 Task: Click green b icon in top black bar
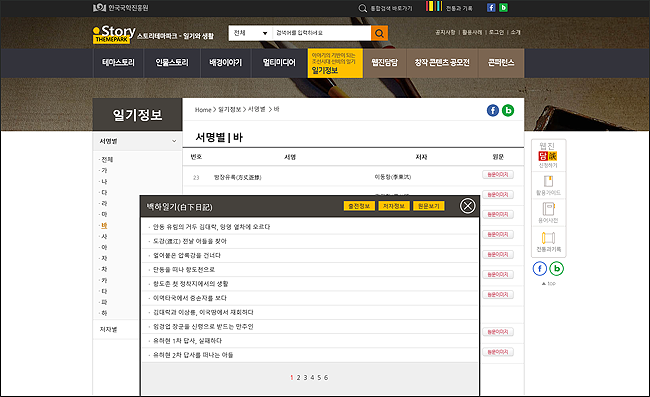(503, 7)
